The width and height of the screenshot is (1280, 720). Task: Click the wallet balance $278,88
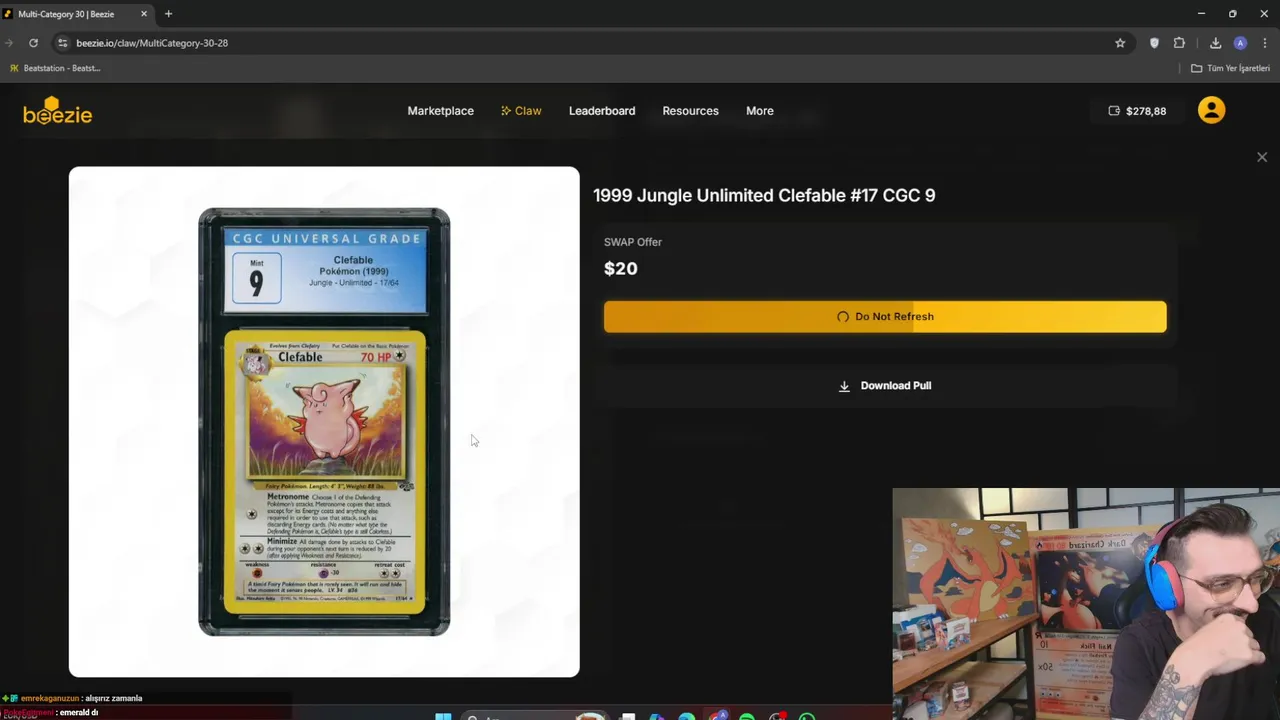coord(1146,111)
